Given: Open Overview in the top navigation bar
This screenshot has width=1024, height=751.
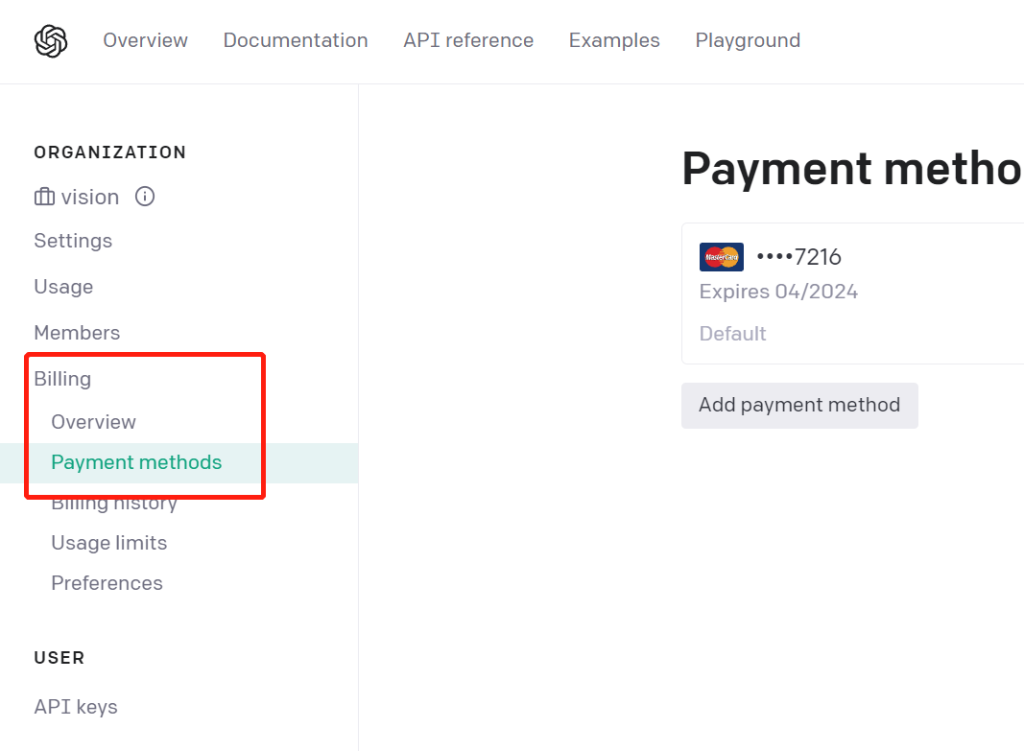Looking at the screenshot, I should click(145, 41).
